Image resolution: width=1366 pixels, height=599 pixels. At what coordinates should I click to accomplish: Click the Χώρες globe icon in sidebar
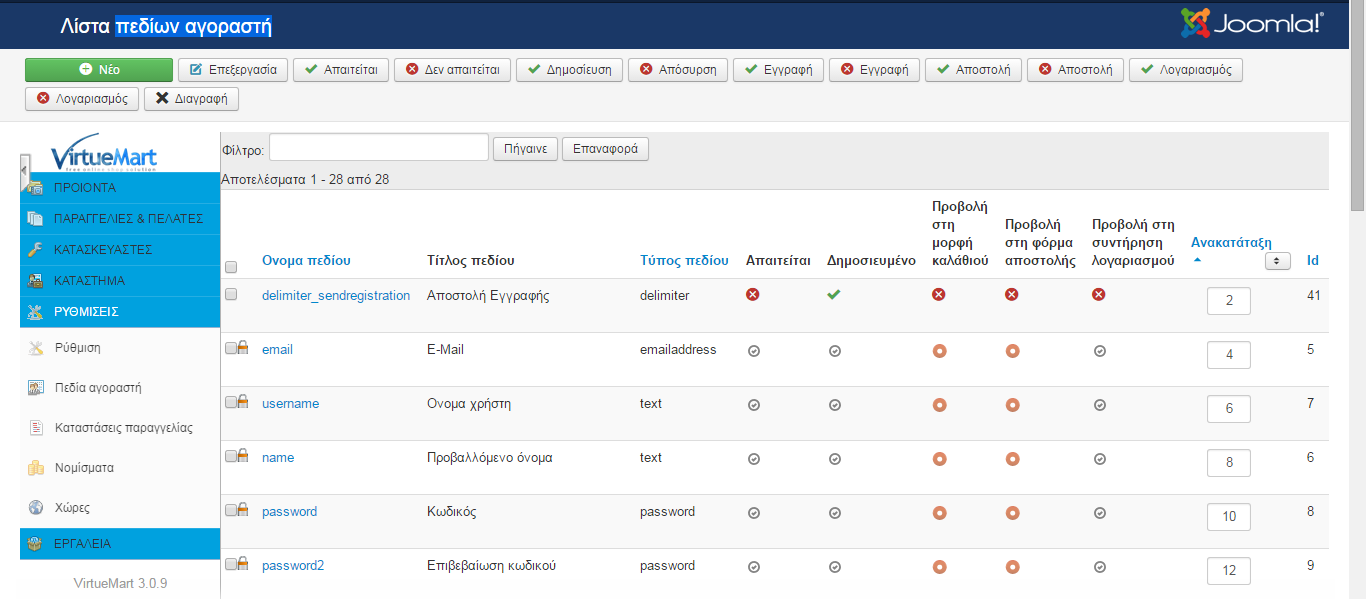tap(36, 508)
